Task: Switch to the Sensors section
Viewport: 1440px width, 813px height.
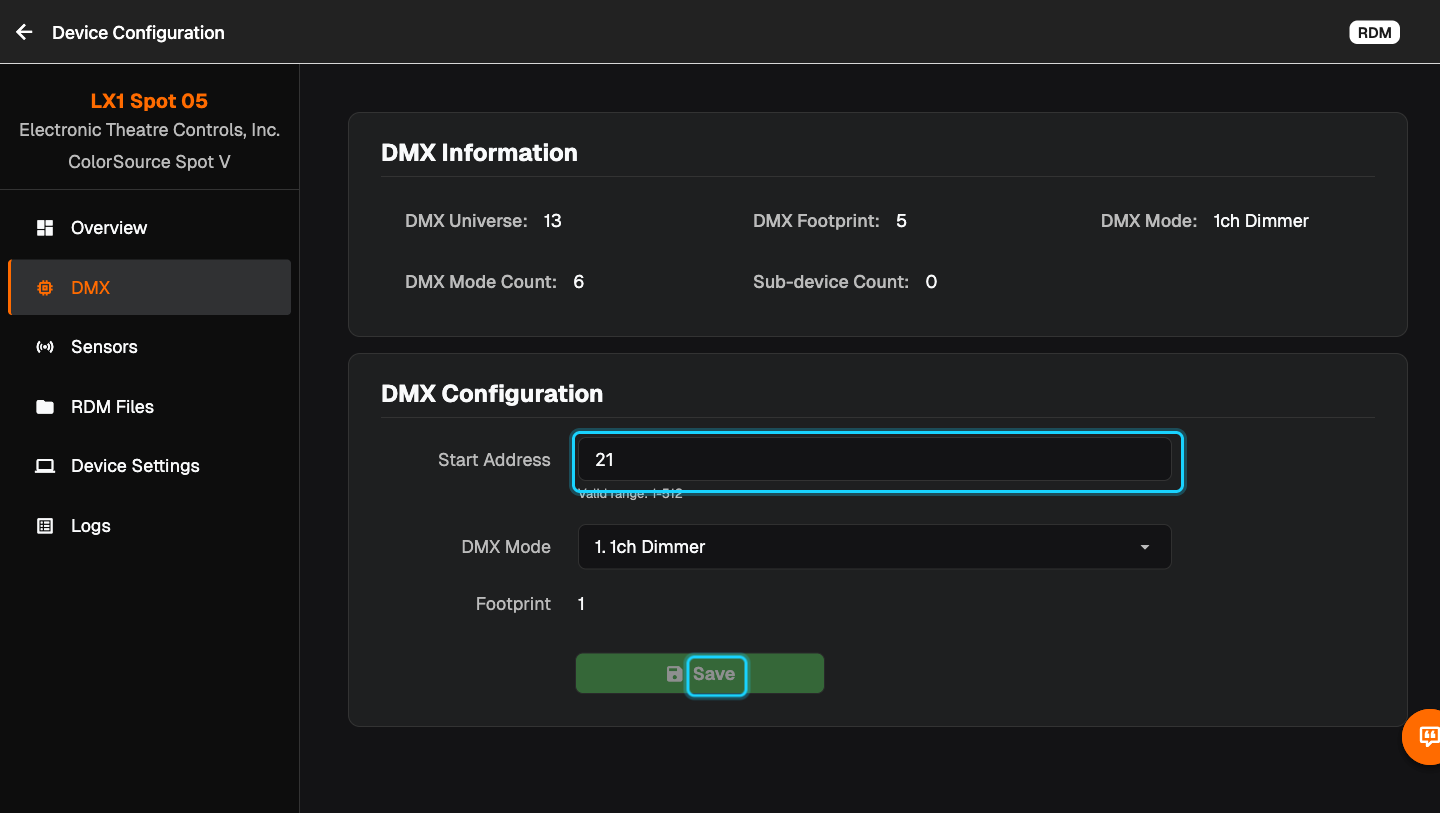Action: click(x=149, y=347)
